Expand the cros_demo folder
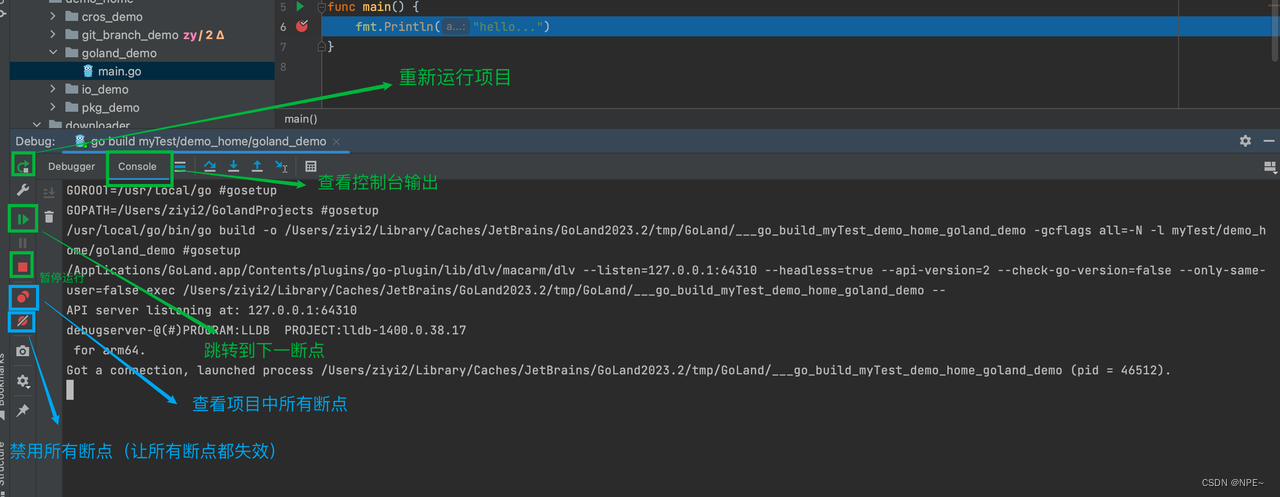The image size is (1280, 497). (53, 17)
